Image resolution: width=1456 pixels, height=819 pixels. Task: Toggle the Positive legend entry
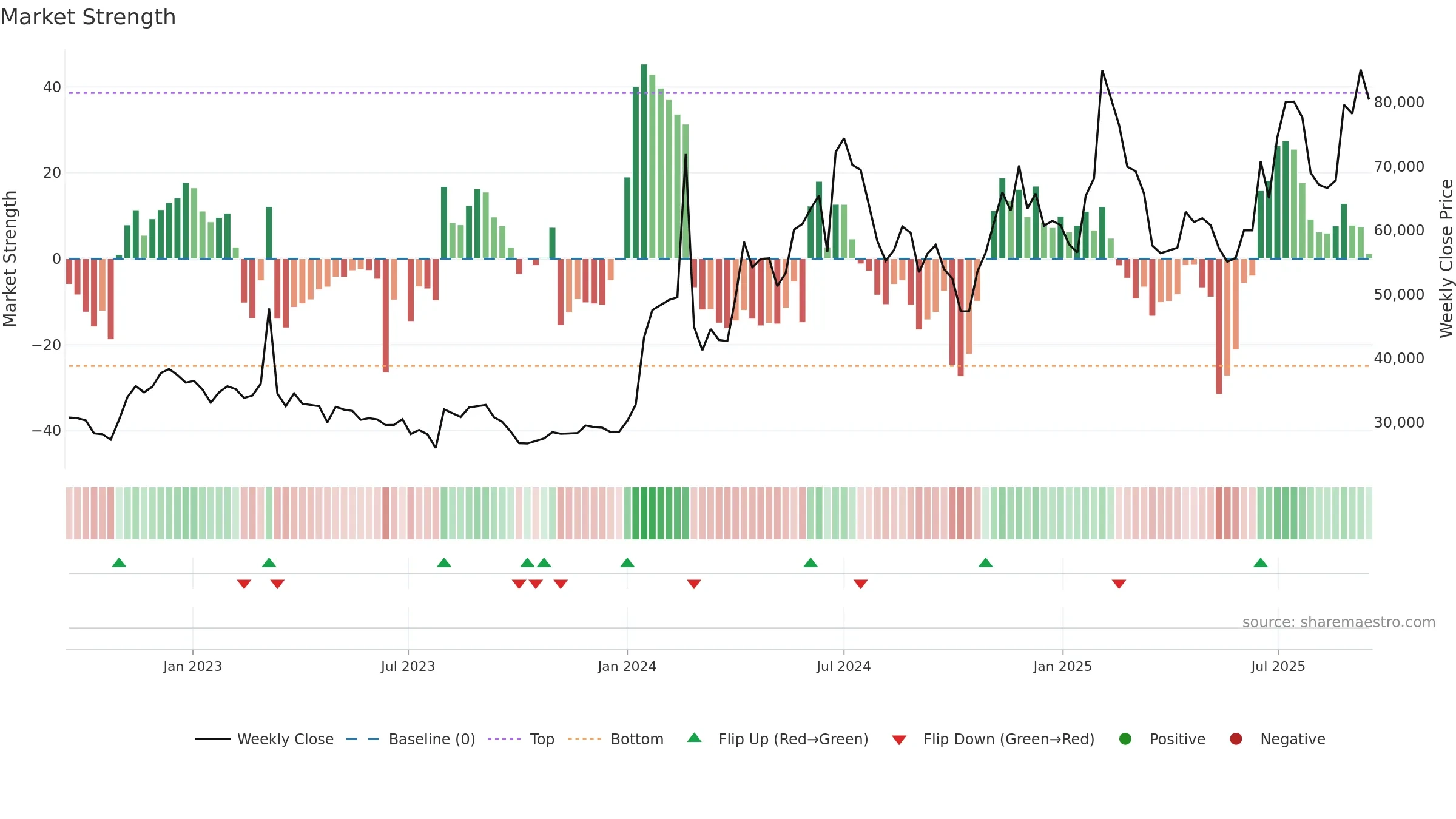coord(1162,739)
